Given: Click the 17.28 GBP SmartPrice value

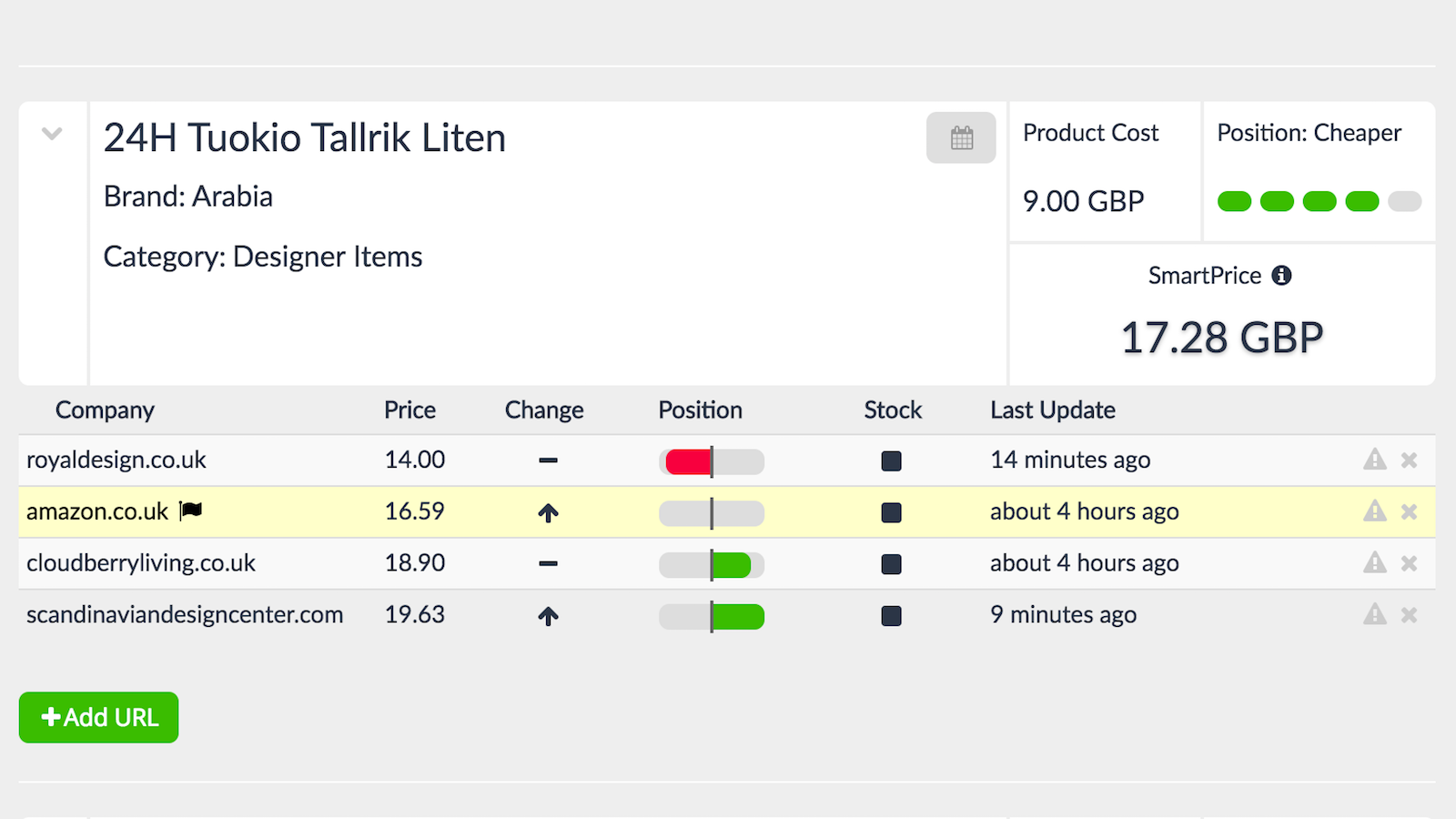Looking at the screenshot, I should pos(1221,339).
